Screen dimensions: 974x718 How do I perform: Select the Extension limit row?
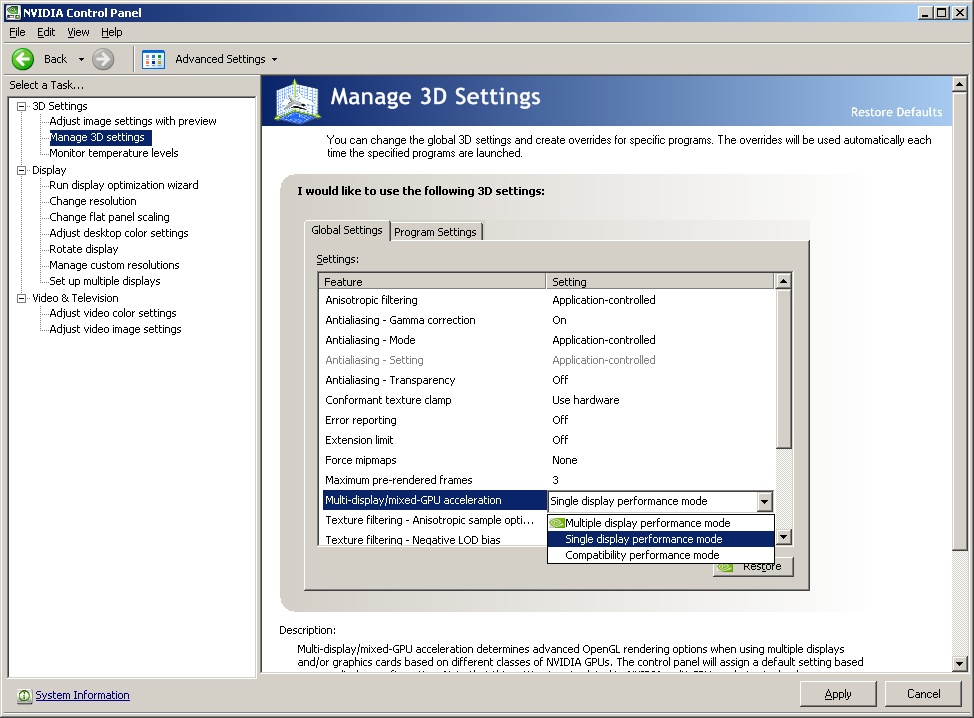[x=547, y=440]
